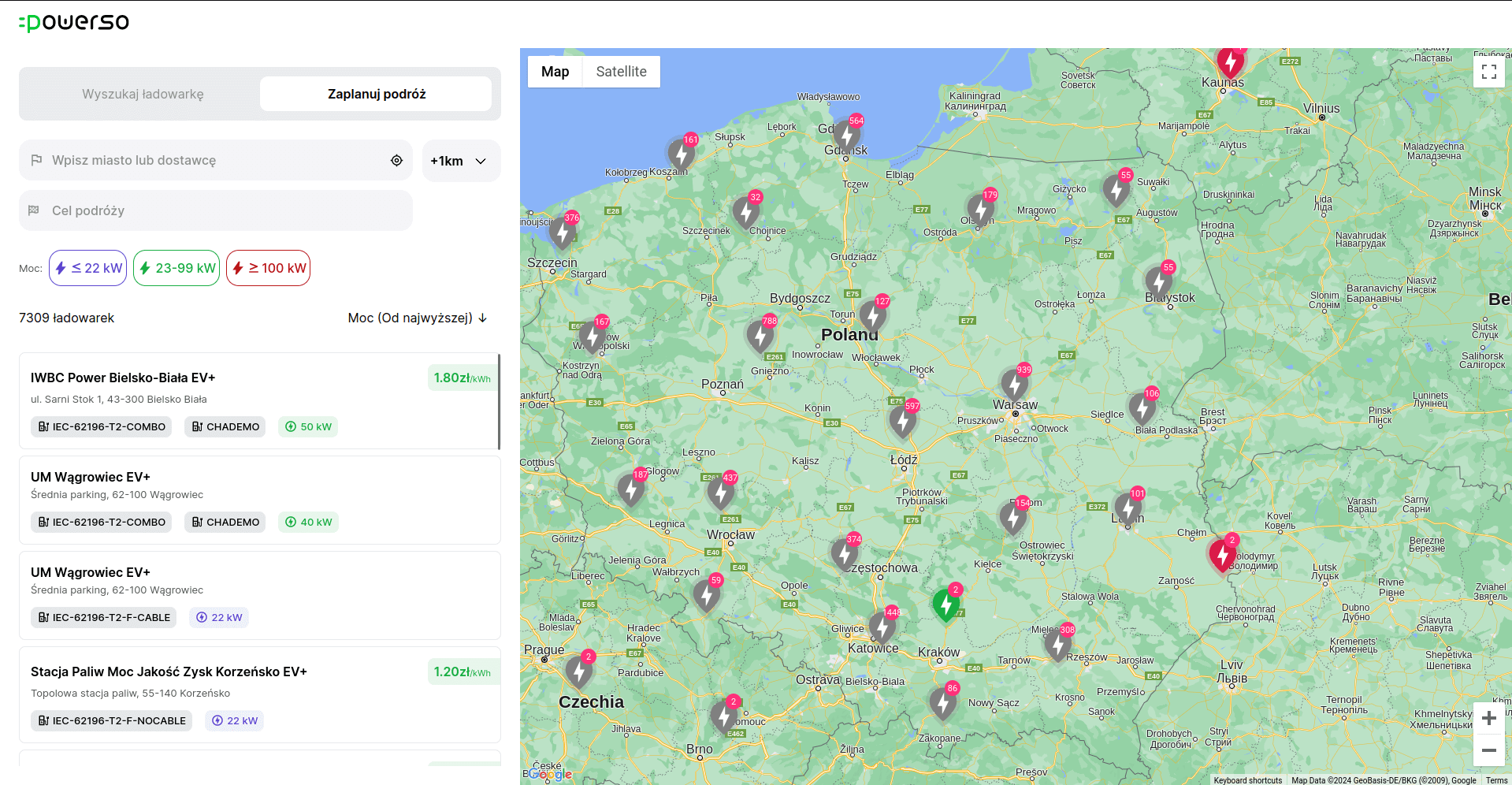
Task: Toggle the ≥ 100 kW power filter
Action: (268, 268)
